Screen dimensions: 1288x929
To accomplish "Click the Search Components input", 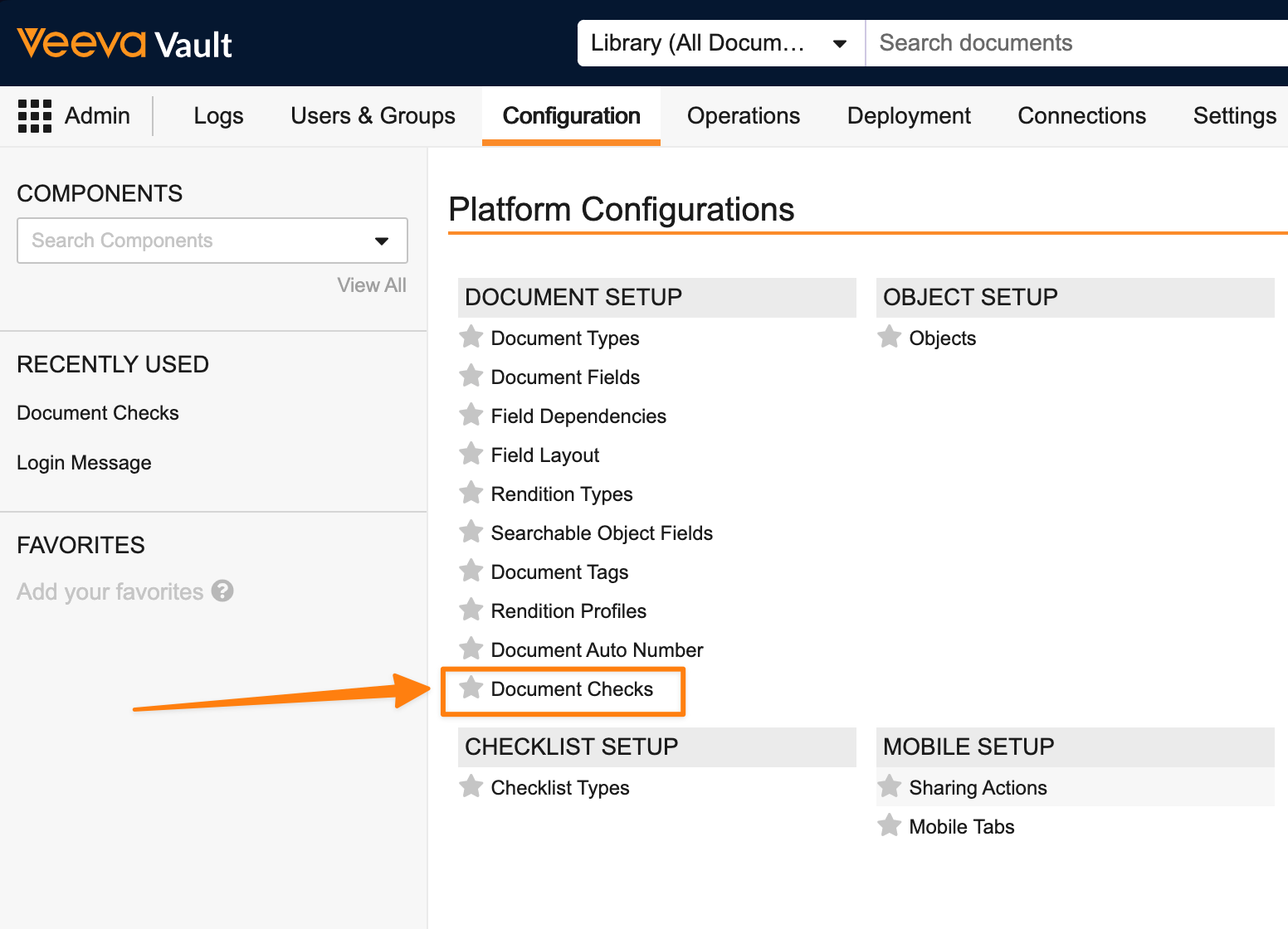I will [x=212, y=241].
